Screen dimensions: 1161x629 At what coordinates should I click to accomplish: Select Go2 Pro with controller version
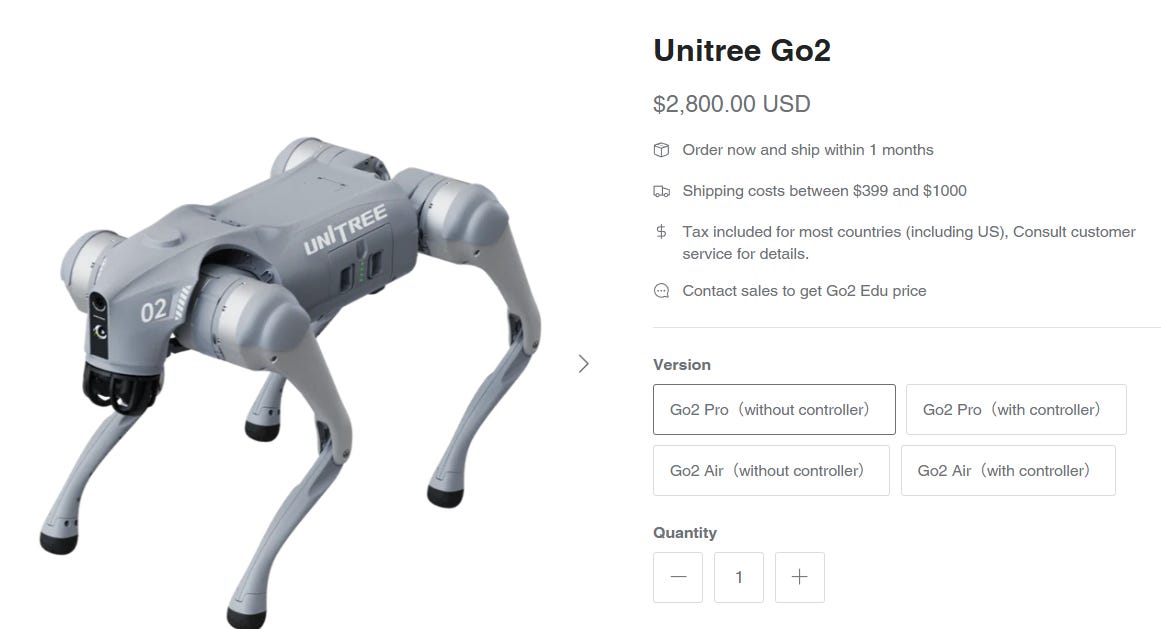1016,409
